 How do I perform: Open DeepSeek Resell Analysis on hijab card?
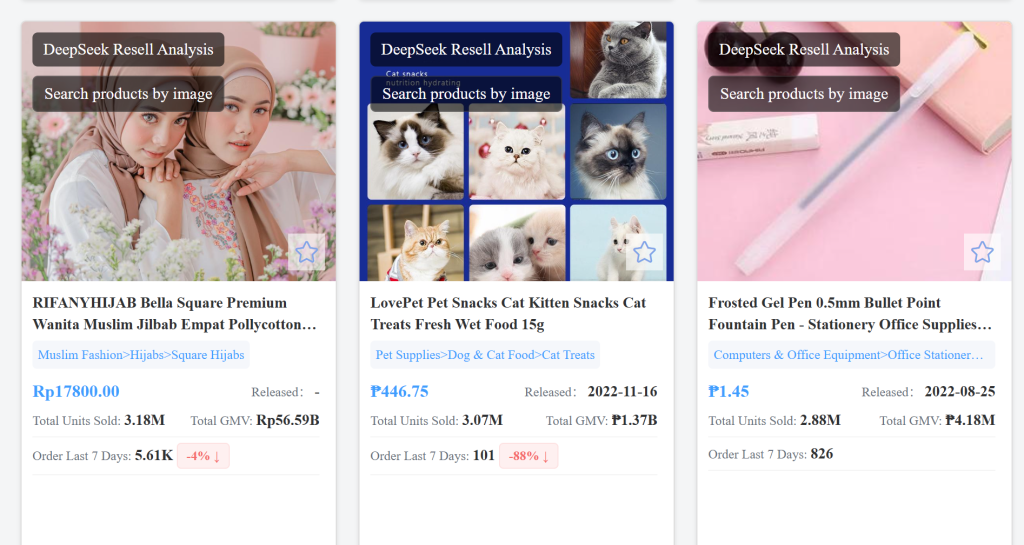[x=129, y=50]
